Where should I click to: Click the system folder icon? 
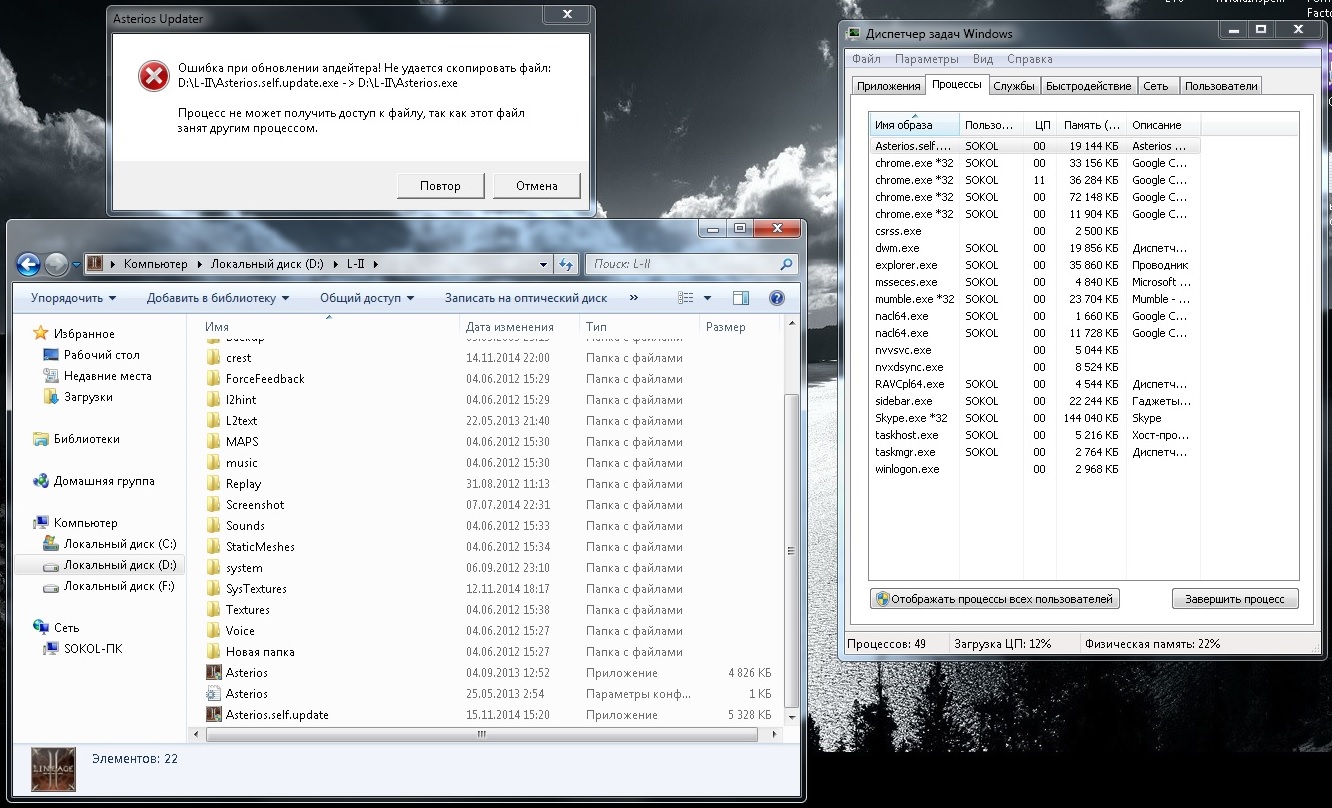tap(213, 567)
